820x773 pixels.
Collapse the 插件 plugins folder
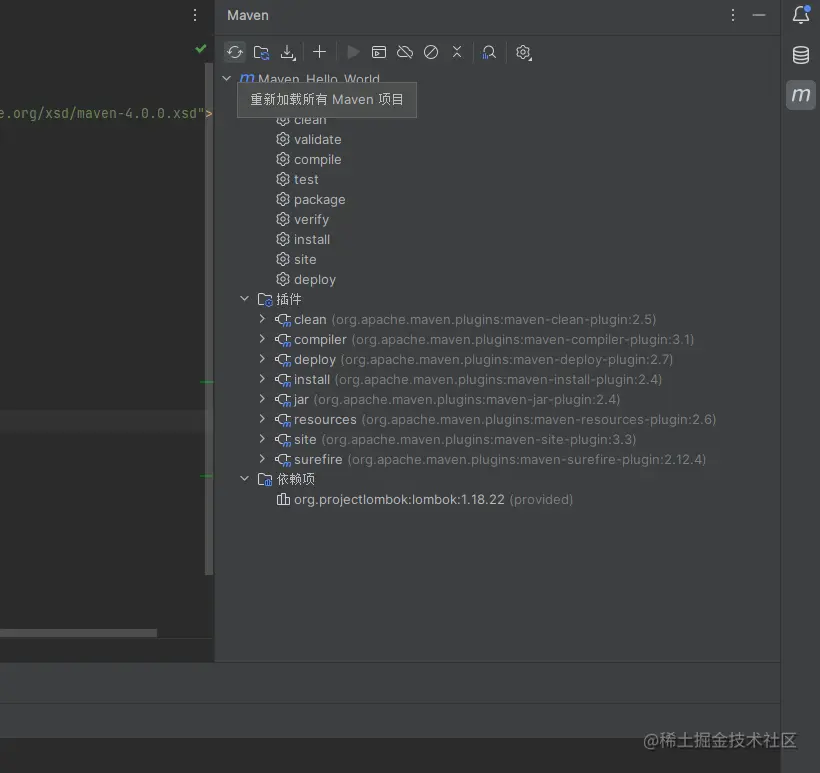click(x=244, y=299)
